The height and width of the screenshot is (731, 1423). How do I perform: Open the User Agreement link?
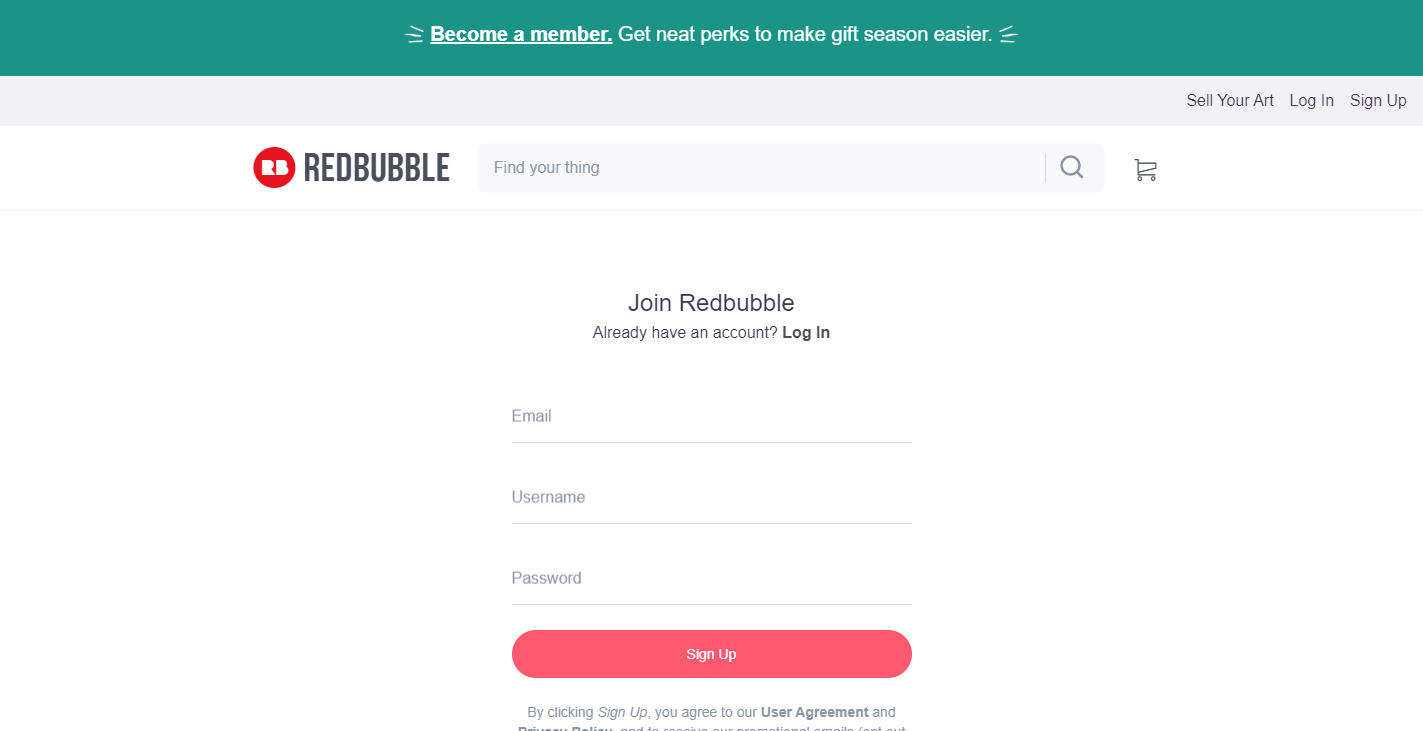coord(814,712)
